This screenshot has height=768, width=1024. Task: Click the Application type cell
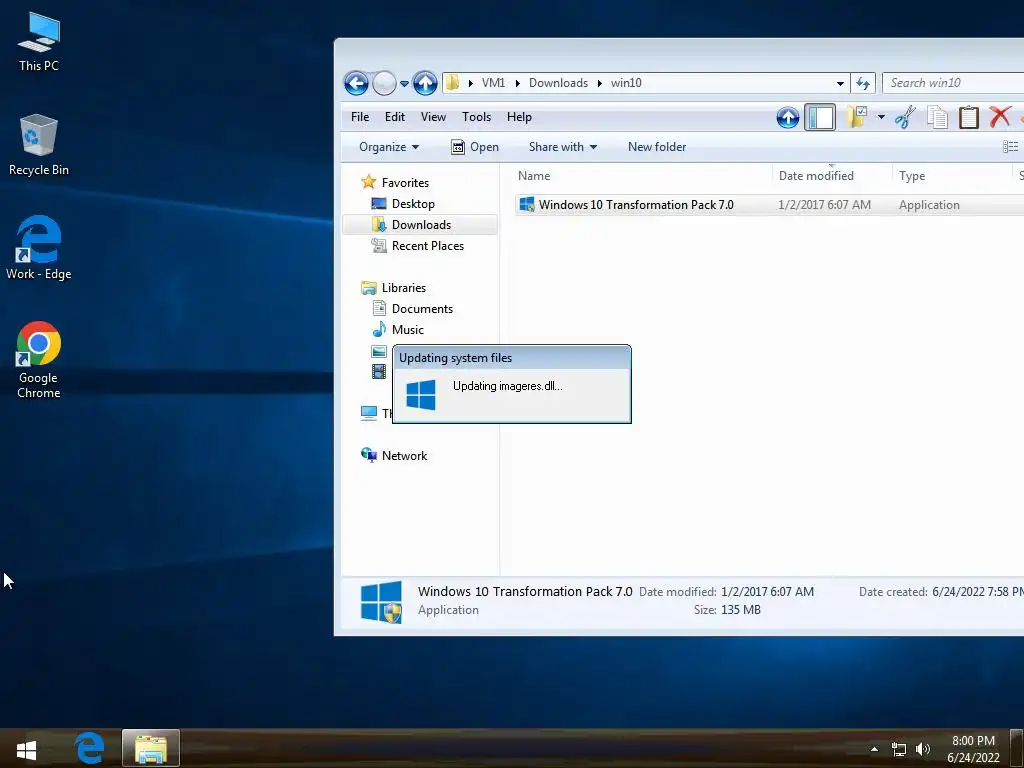tap(929, 205)
